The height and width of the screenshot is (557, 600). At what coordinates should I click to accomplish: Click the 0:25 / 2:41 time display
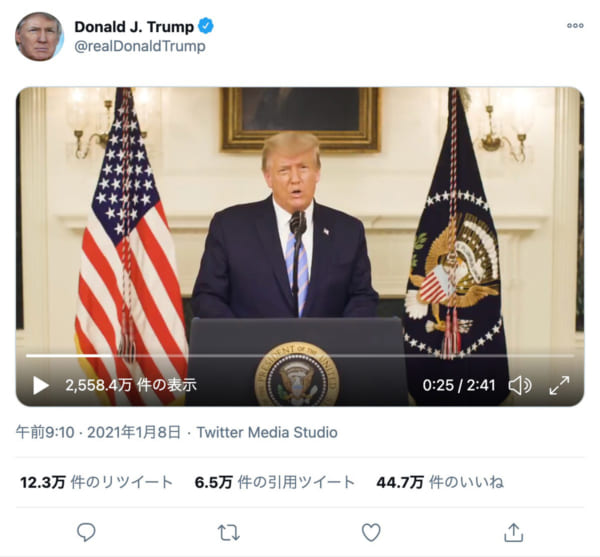pos(459,385)
